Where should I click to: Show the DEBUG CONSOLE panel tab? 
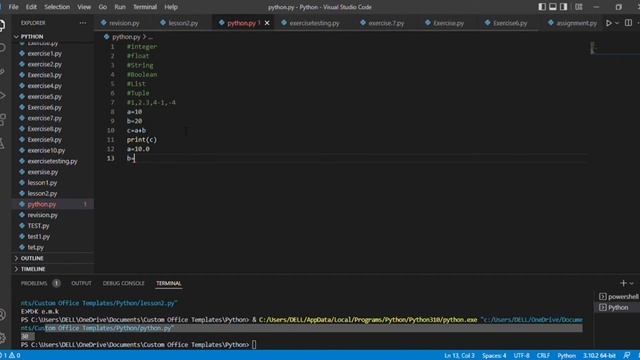(x=123, y=283)
